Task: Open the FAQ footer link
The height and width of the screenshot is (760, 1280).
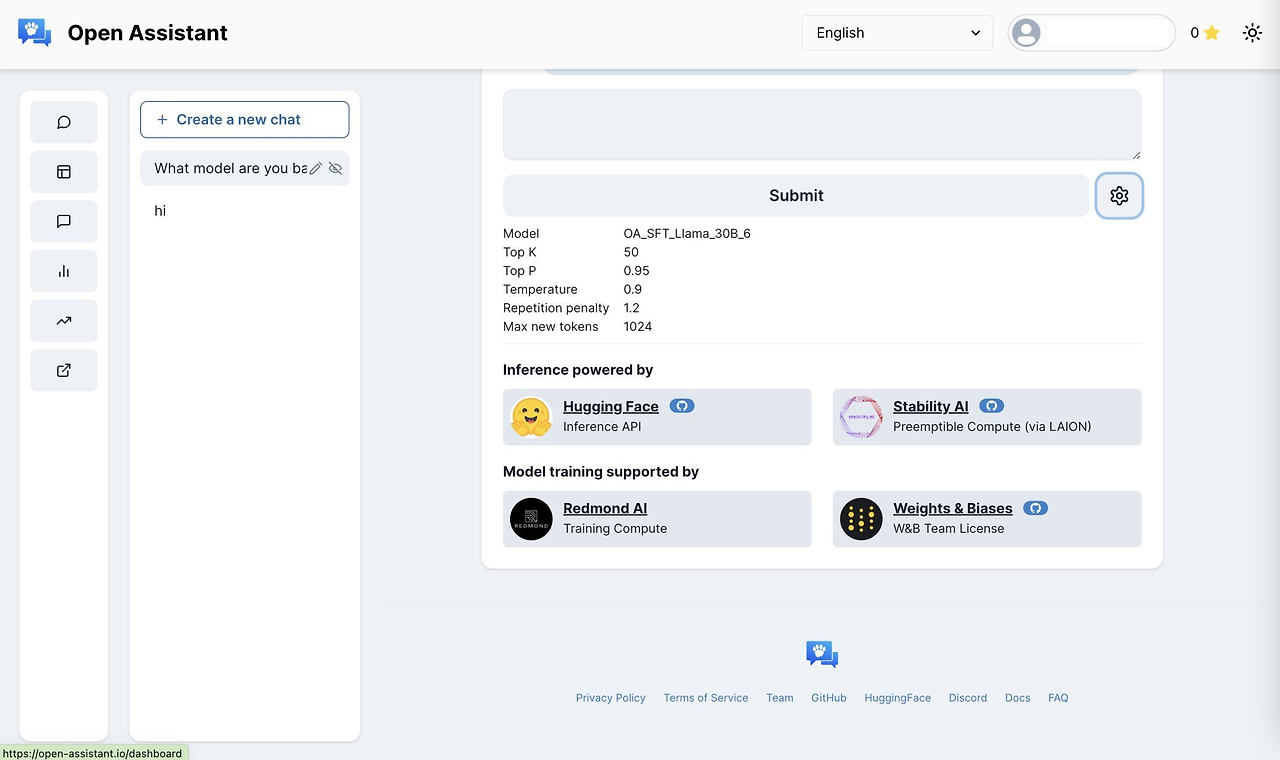Action: (1058, 698)
